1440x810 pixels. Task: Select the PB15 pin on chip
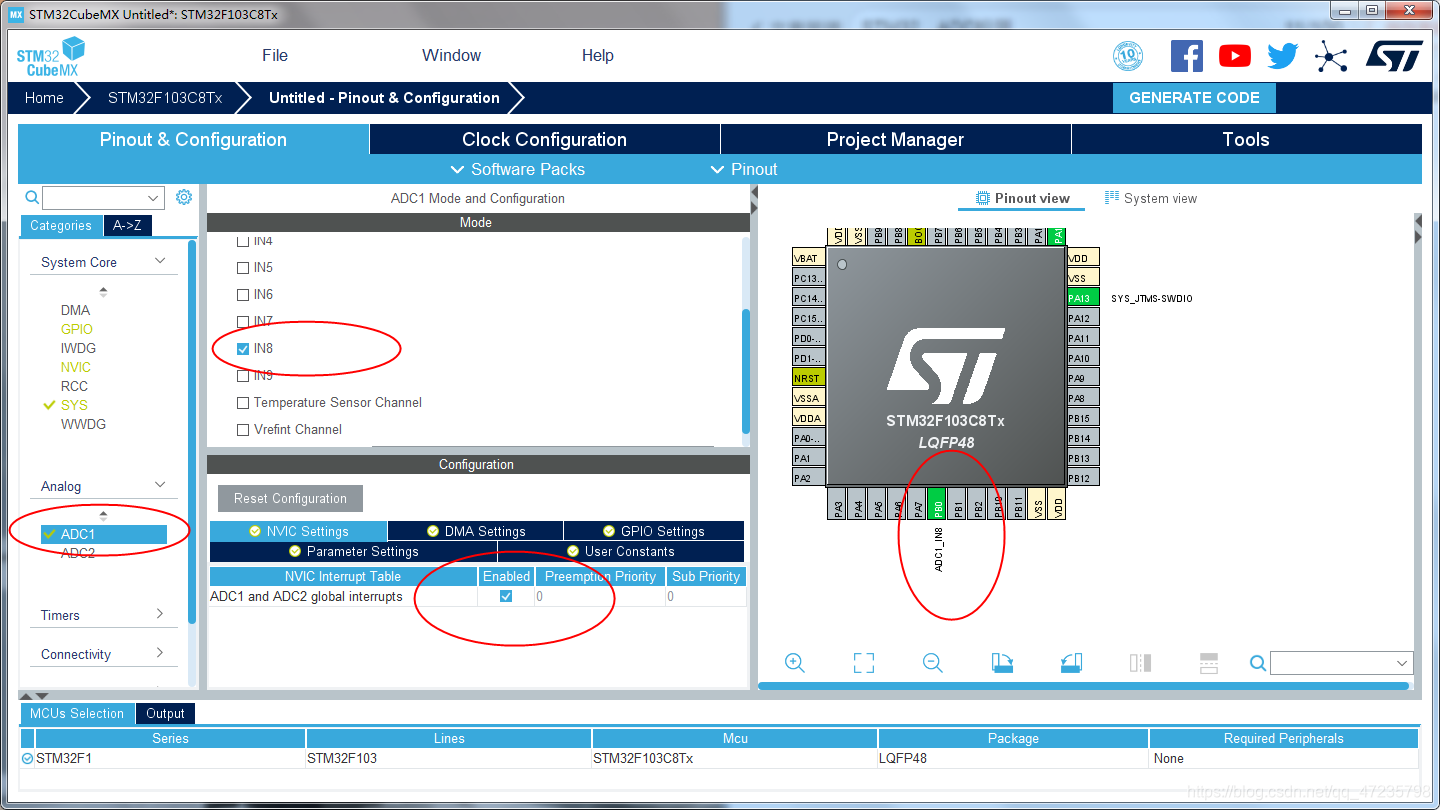point(1083,418)
